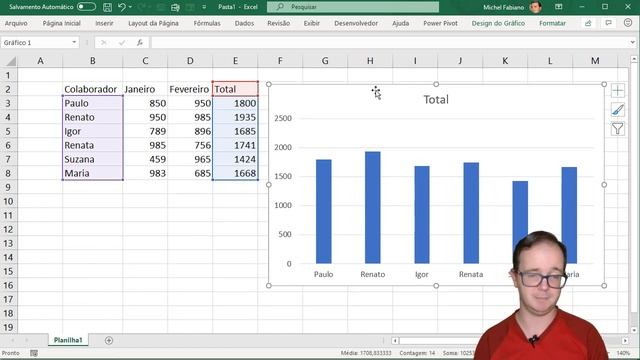Screen dimensions: 640x360
Task: Expand the Name Box dropdown arrow
Action: (74, 42)
